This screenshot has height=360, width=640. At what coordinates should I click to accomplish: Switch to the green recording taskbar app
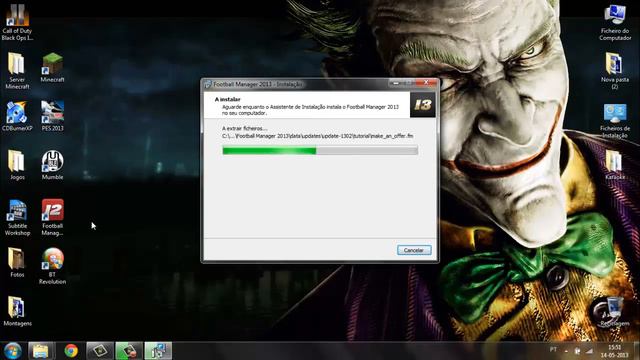(x=129, y=351)
